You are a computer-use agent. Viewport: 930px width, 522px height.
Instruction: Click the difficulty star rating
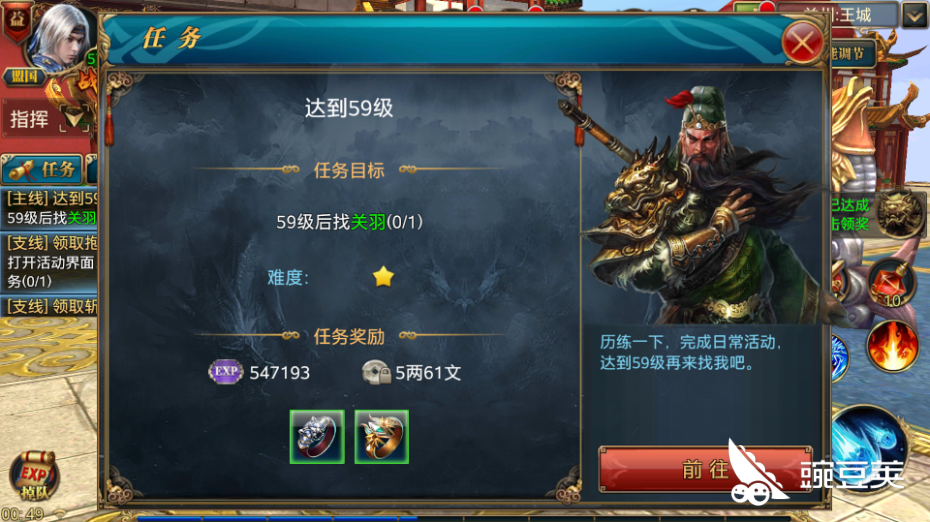[x=383, y=276]
